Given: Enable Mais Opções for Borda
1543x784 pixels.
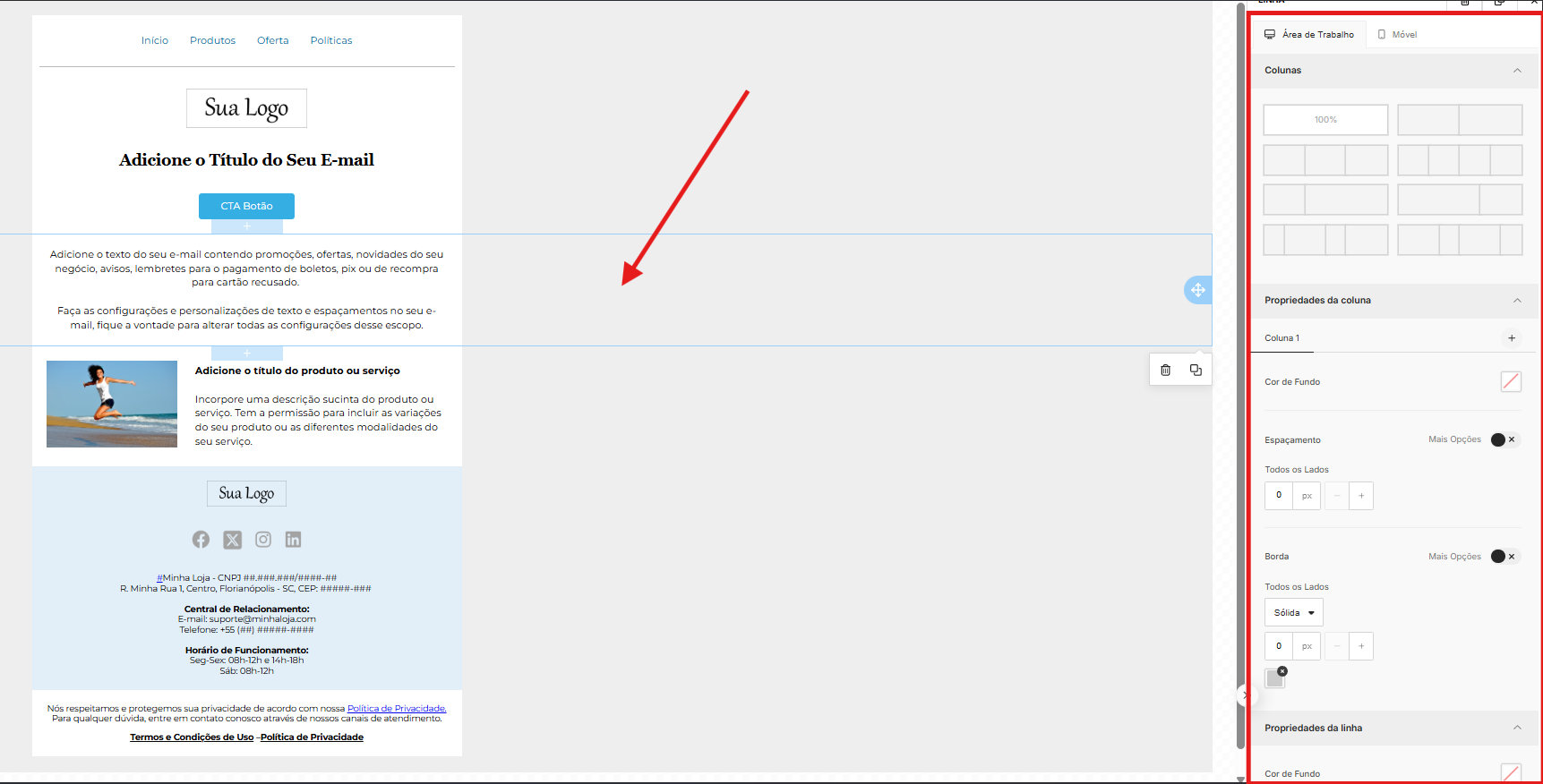Looking at the screenshot, I should (x=1504, y=557).
